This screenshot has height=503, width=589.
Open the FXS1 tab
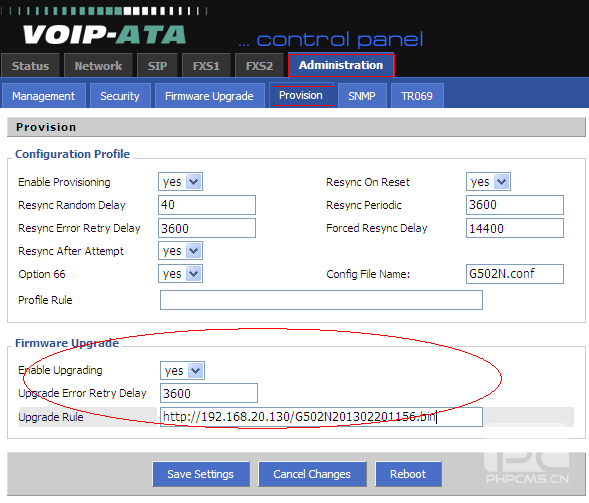[x=206, y=66]
